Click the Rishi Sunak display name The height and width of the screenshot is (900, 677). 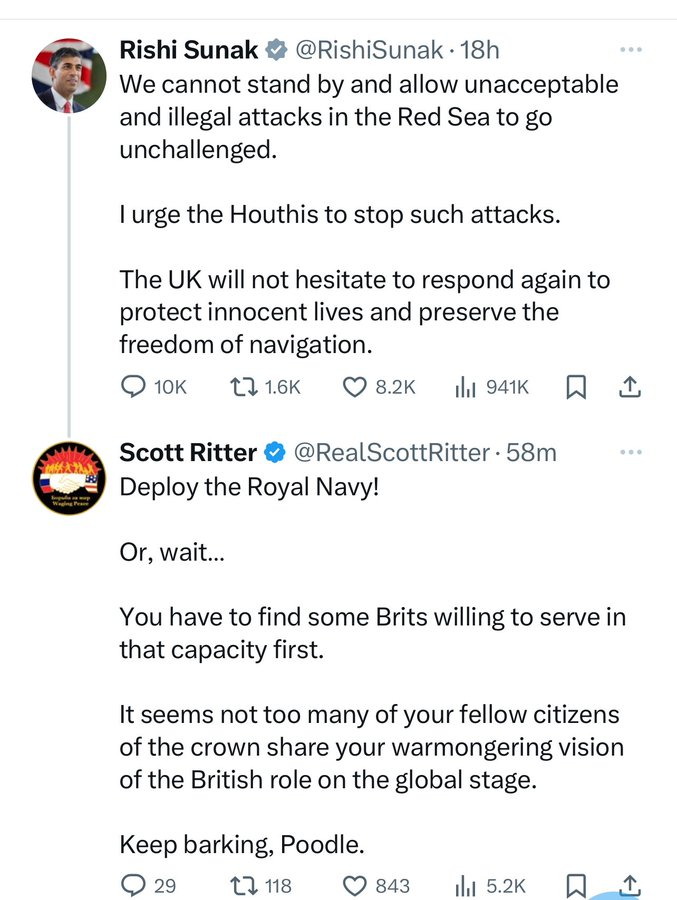(x=189, y=50)
